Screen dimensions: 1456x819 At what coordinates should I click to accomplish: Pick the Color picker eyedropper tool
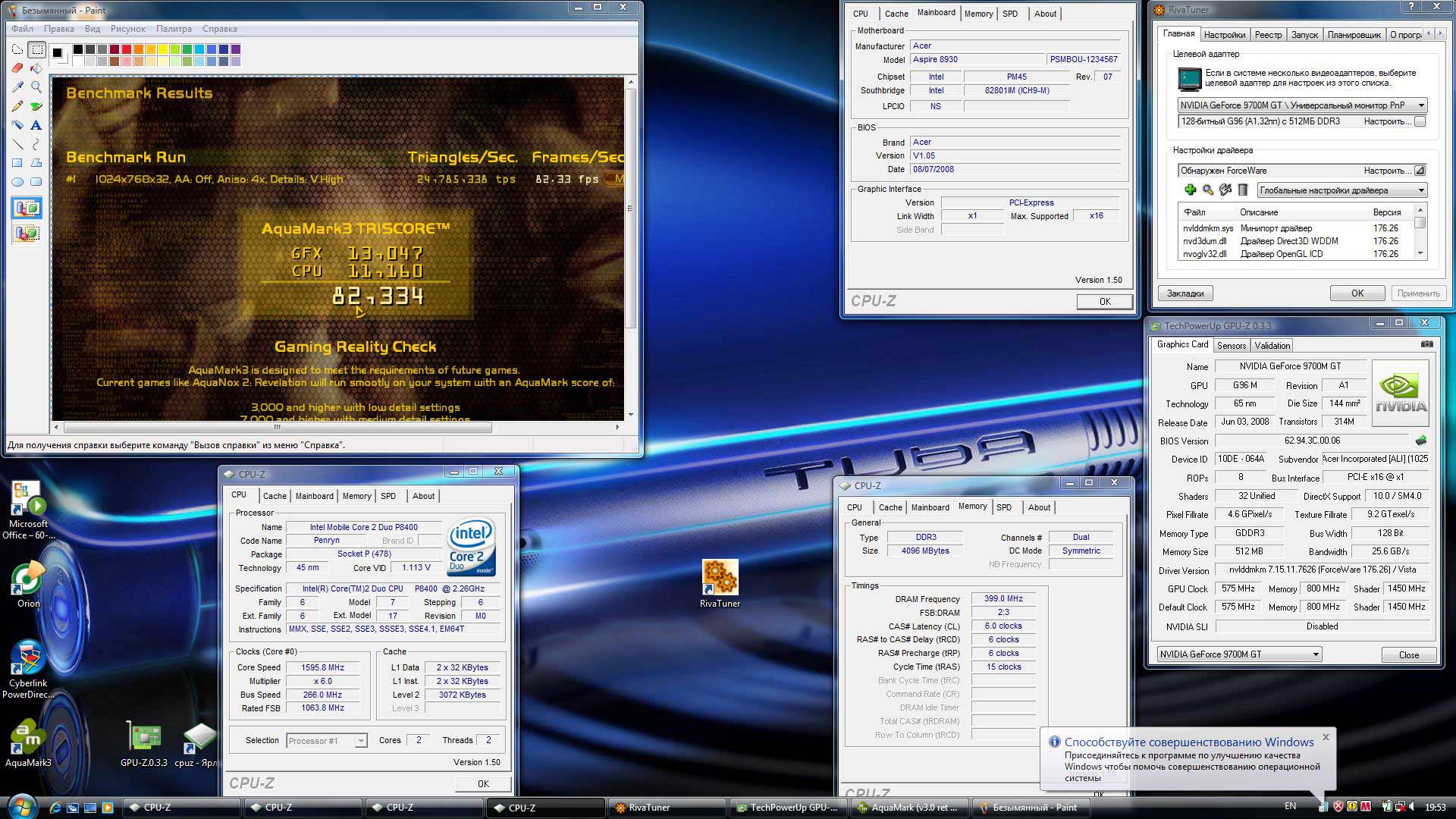point(17,87)
